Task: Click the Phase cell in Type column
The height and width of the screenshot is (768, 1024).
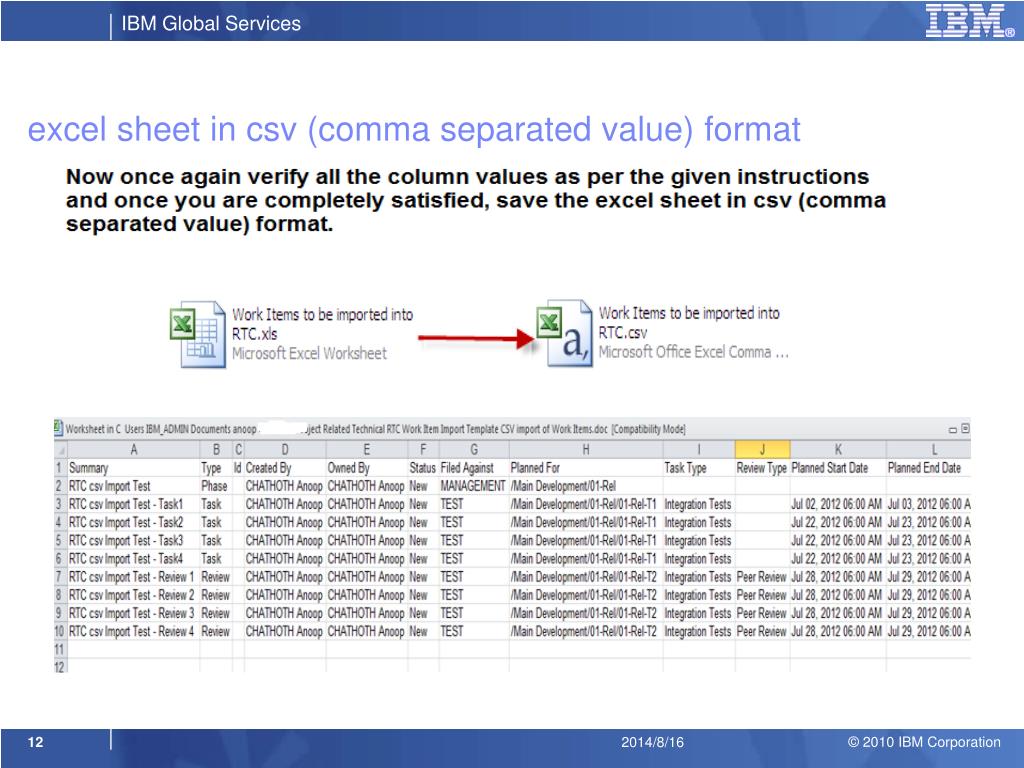Action: point(215,486)
